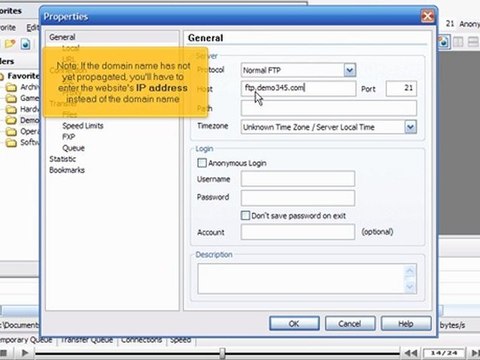
Task: Click the Play button in the video bar
Action: 25,352
